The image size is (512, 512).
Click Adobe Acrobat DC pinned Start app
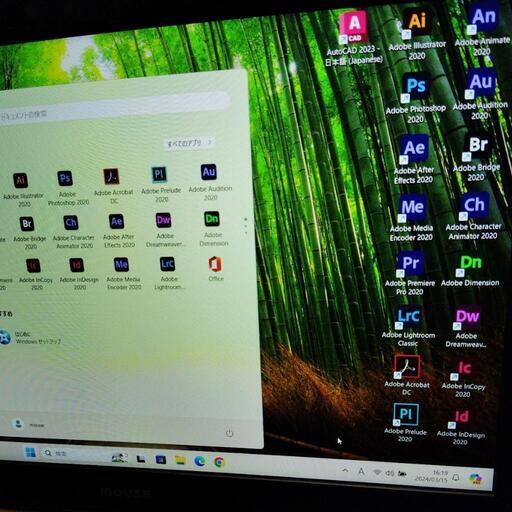pos(113,186)
